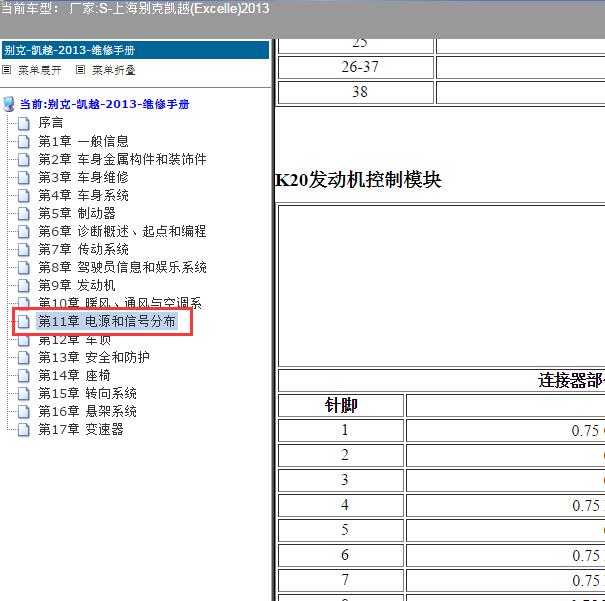Select chapter 第15章 转向系统
605x601 pixels.
(x=87, y=393)
